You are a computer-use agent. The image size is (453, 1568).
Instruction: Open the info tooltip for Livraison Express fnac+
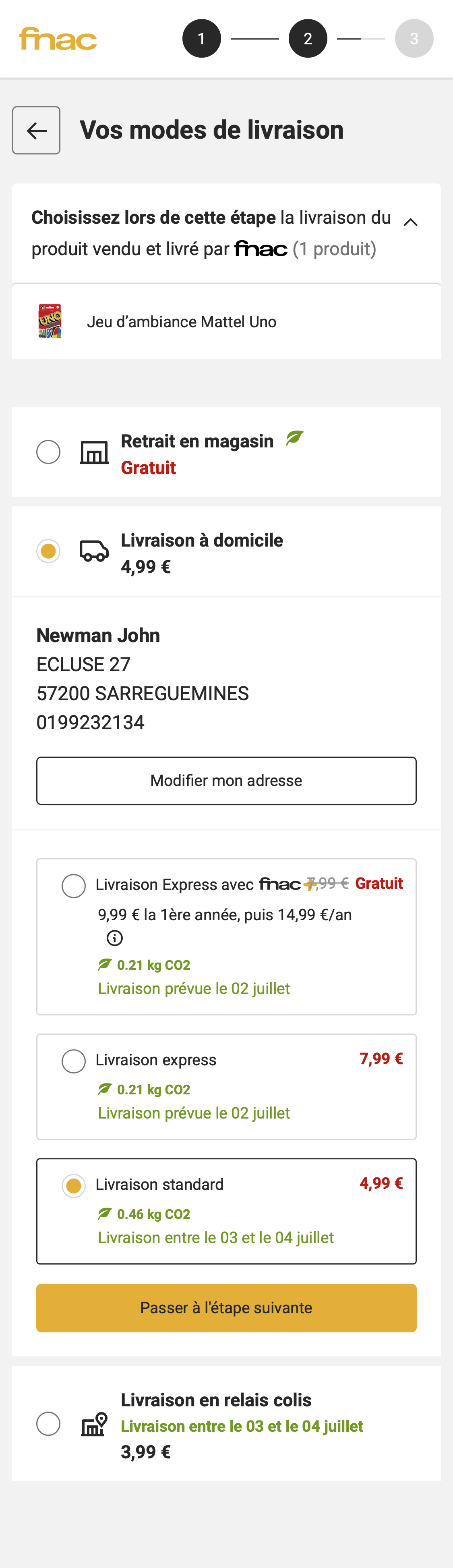click(x=115, y=938)
